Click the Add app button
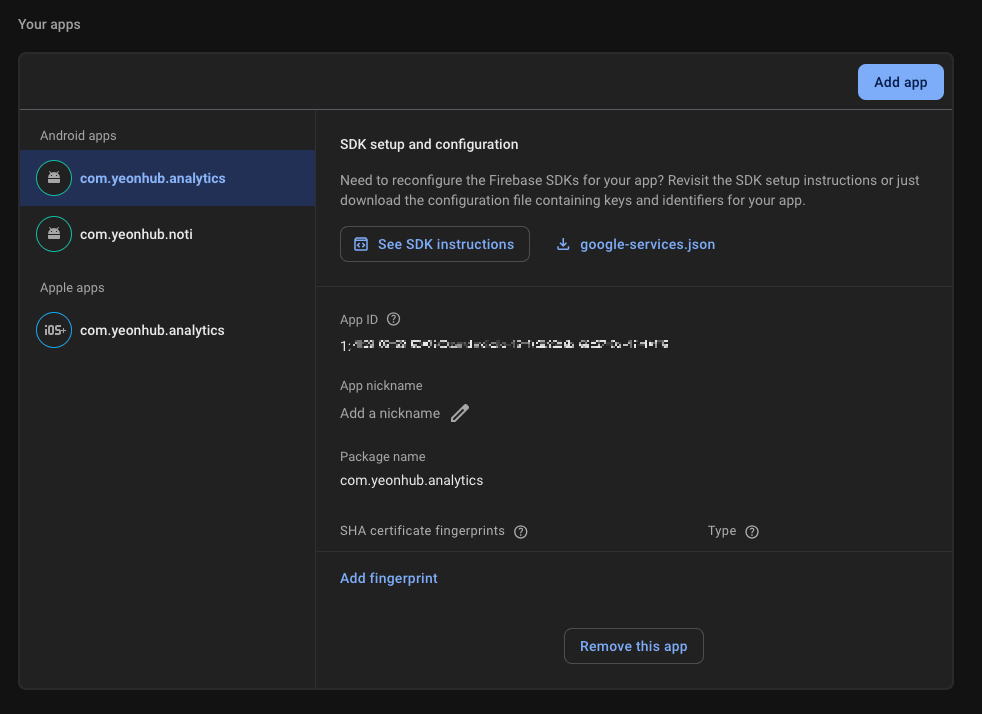The height and width of the screenshot is (714, 982). coord(900,82)
